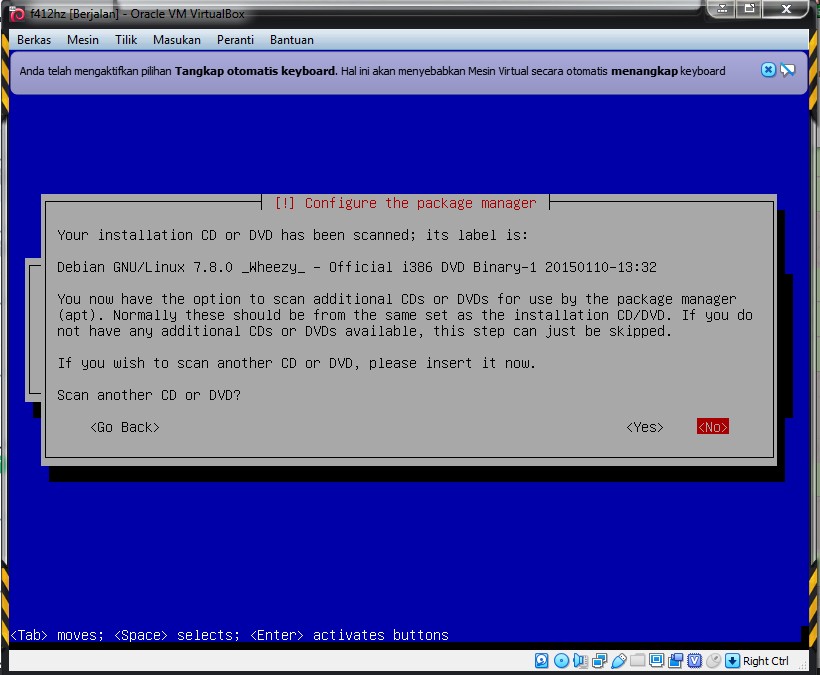Close the VirtualBox window
This screenshot has width=820, height=675.
786,8
